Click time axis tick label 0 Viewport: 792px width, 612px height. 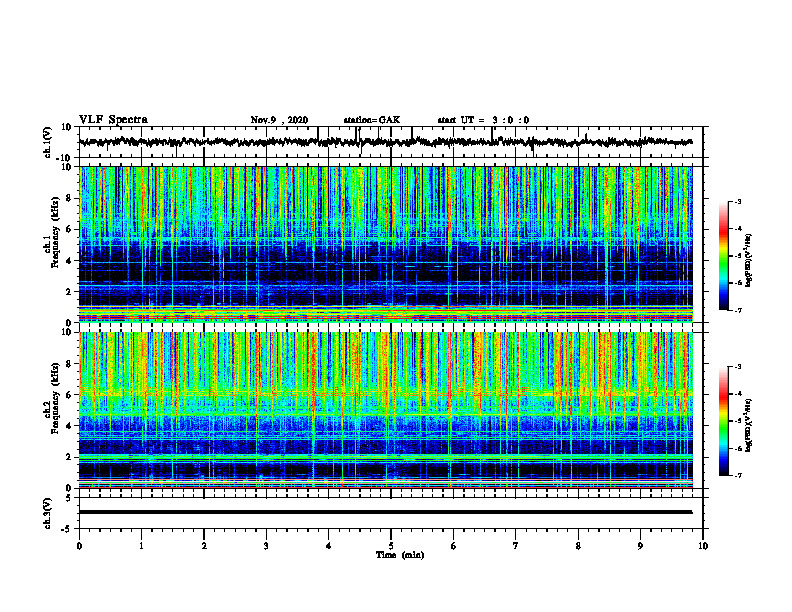79,546
